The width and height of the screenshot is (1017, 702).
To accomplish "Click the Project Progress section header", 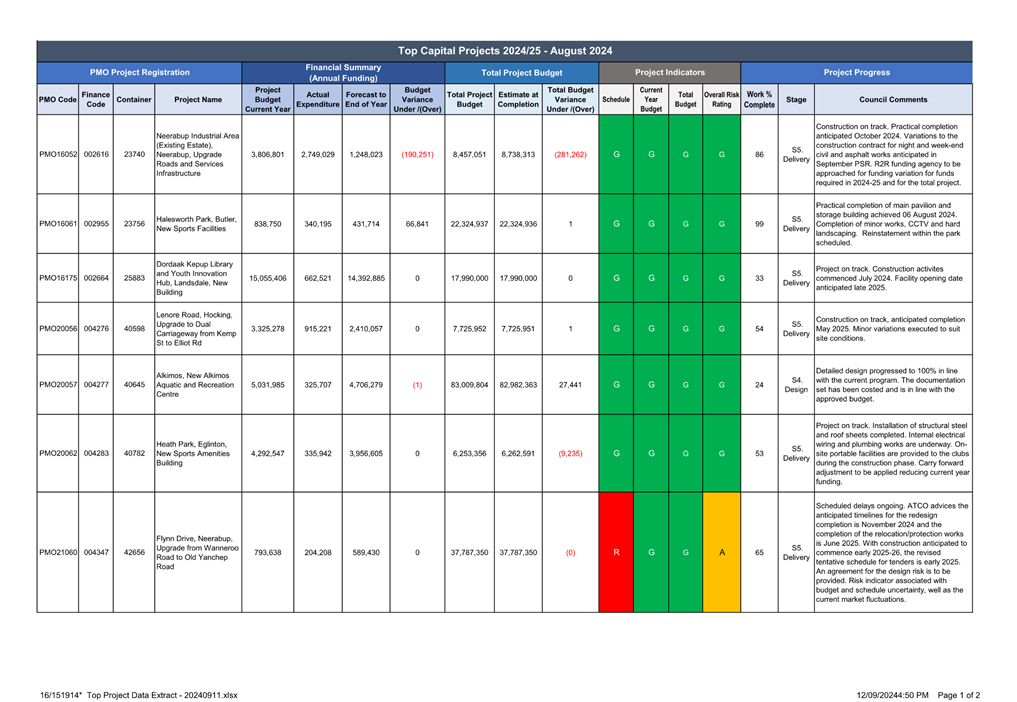I will point(856,73).
